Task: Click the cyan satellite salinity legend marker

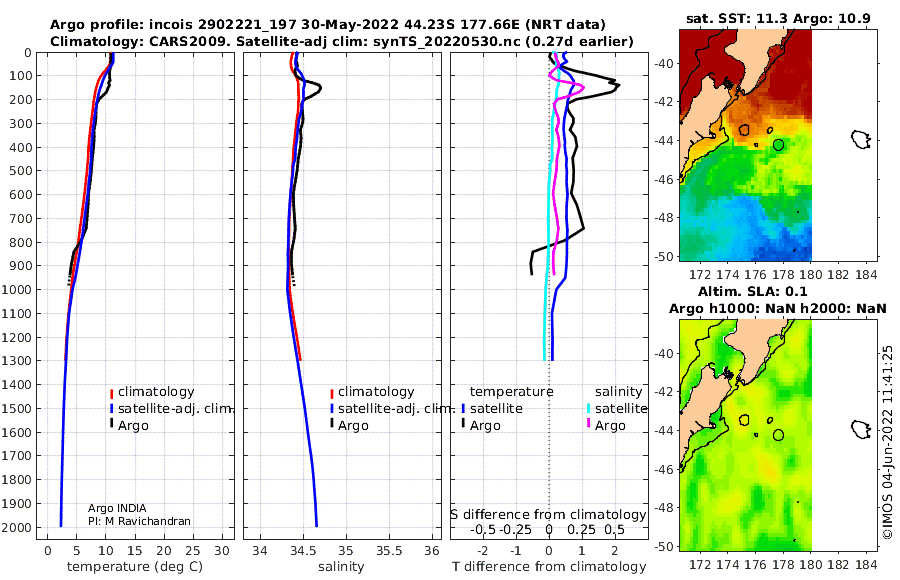Action: point(588,409)
